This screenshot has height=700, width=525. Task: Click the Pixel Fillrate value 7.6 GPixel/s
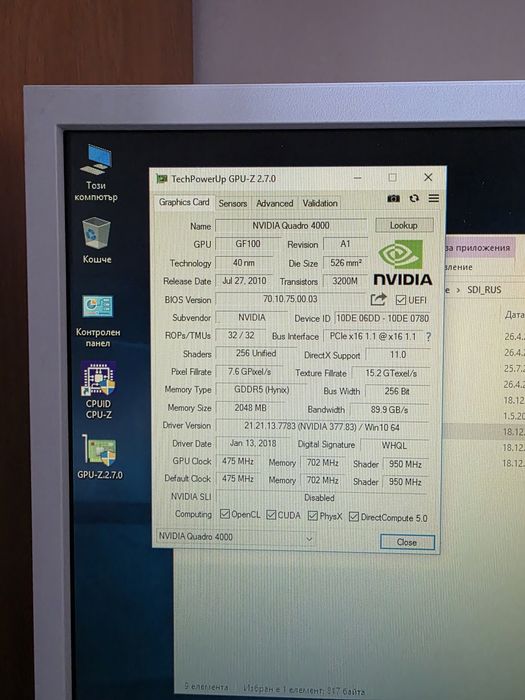tap(249, 371)
